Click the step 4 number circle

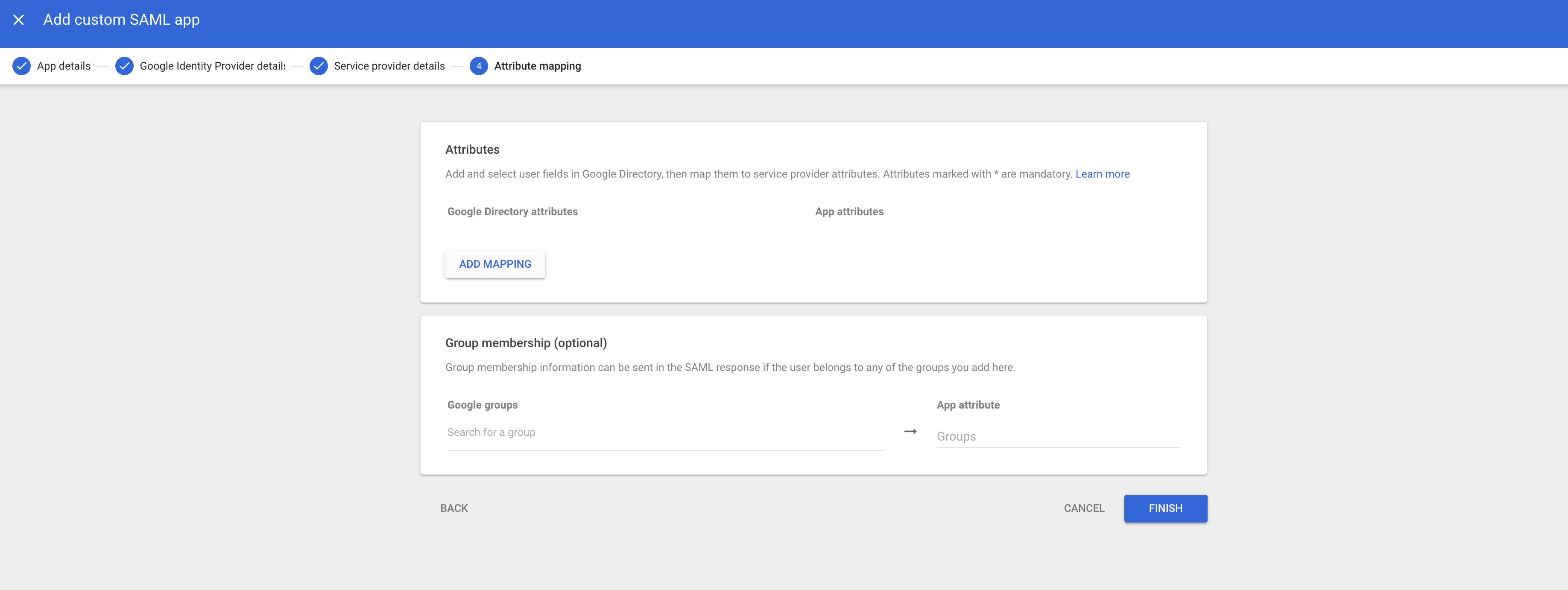(478, 66)
